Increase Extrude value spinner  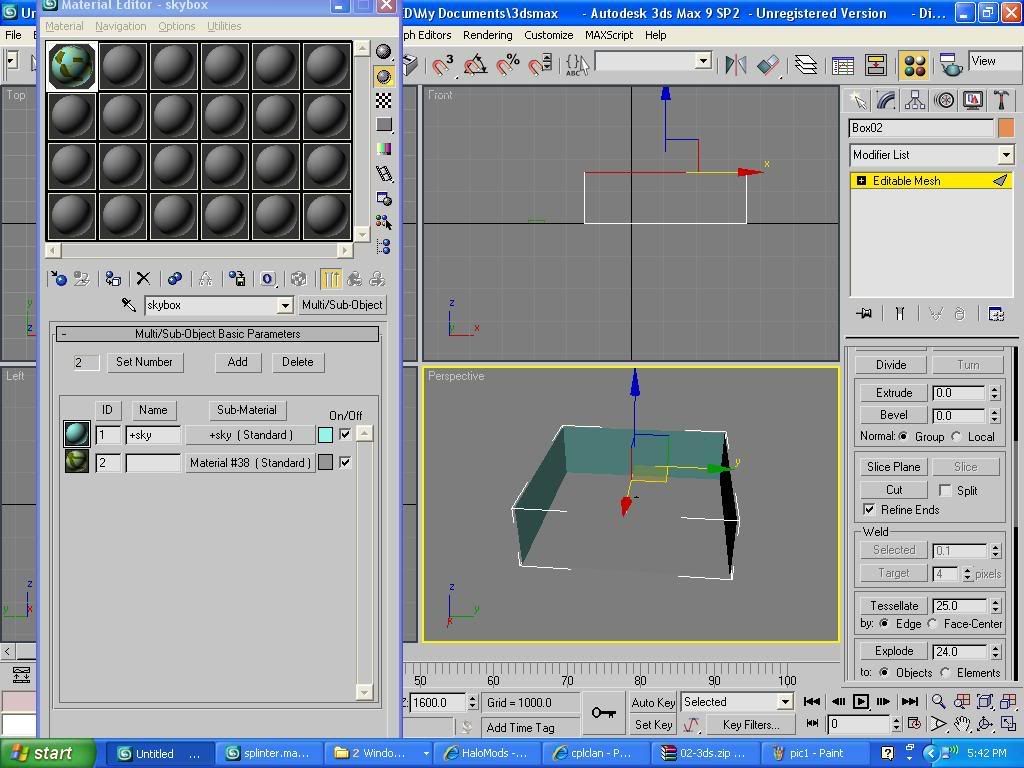tap(995, 389)
